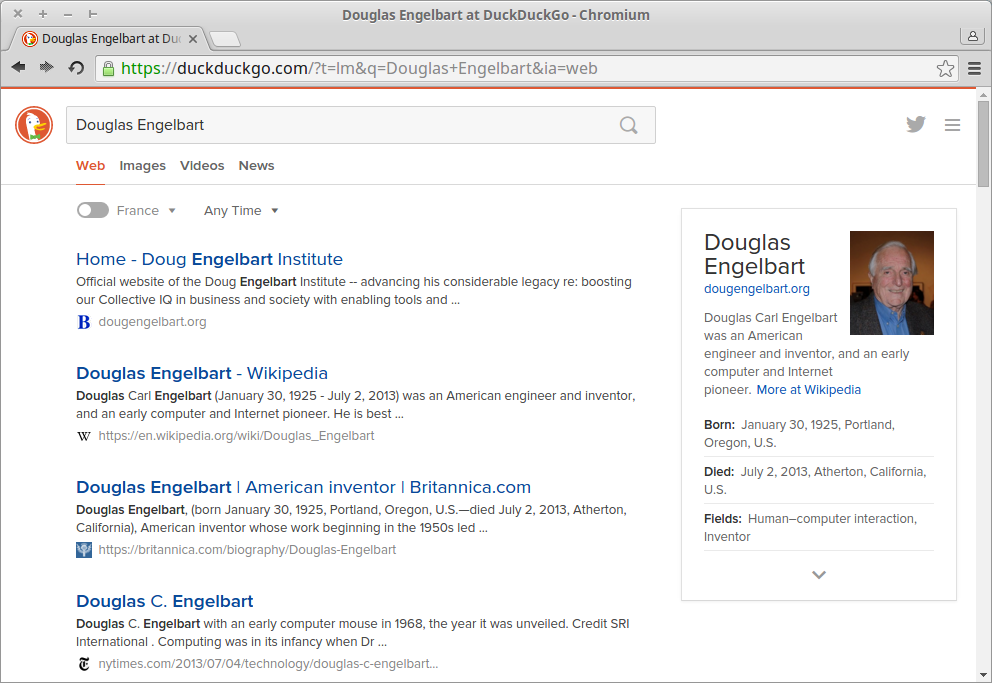The image size is (992, 683).
Task: Switch to the News tab
Action: pyautogui.click(x=256, y=166)
